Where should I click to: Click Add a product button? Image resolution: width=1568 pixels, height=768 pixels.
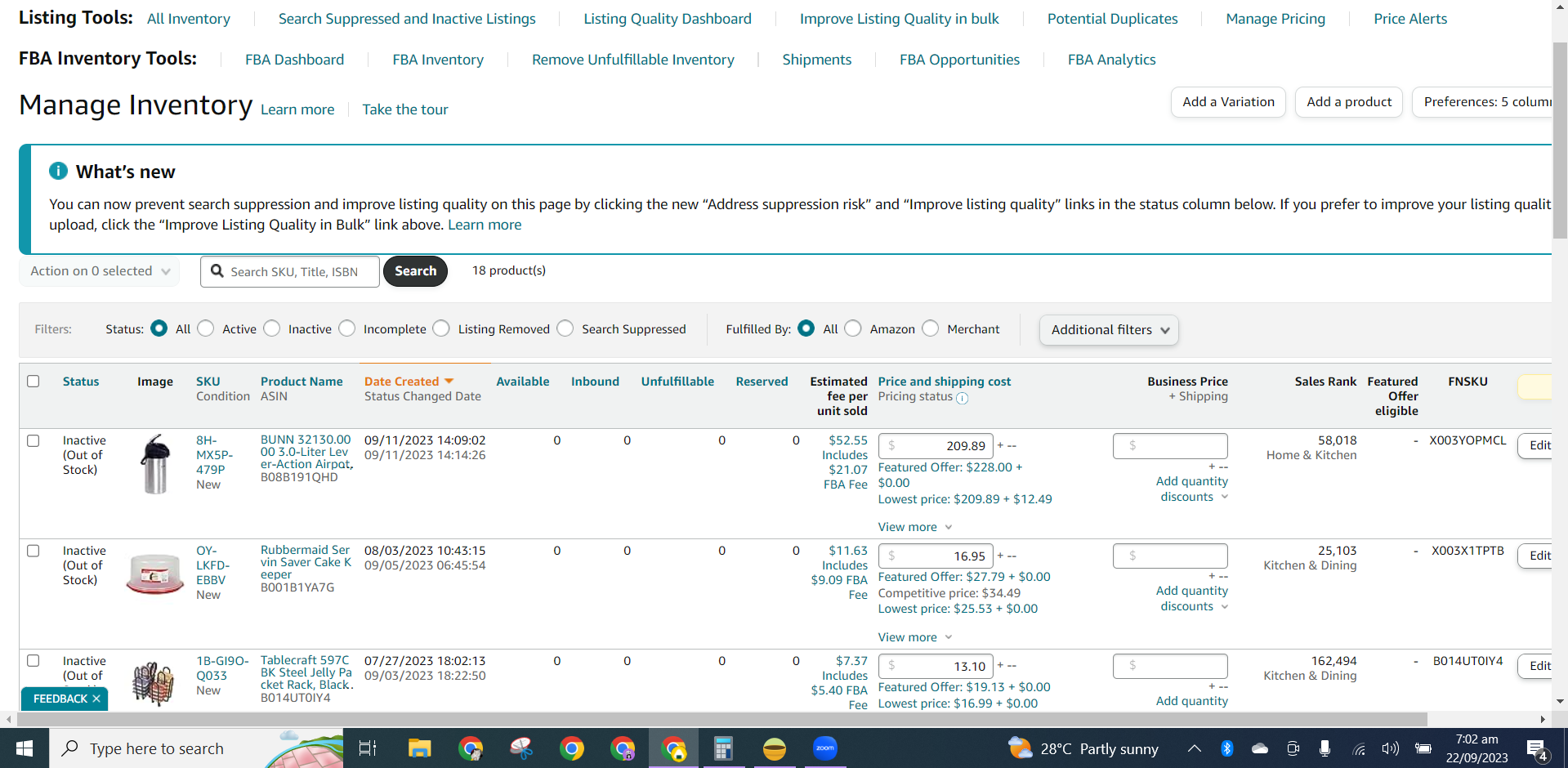coord(1349,102)
